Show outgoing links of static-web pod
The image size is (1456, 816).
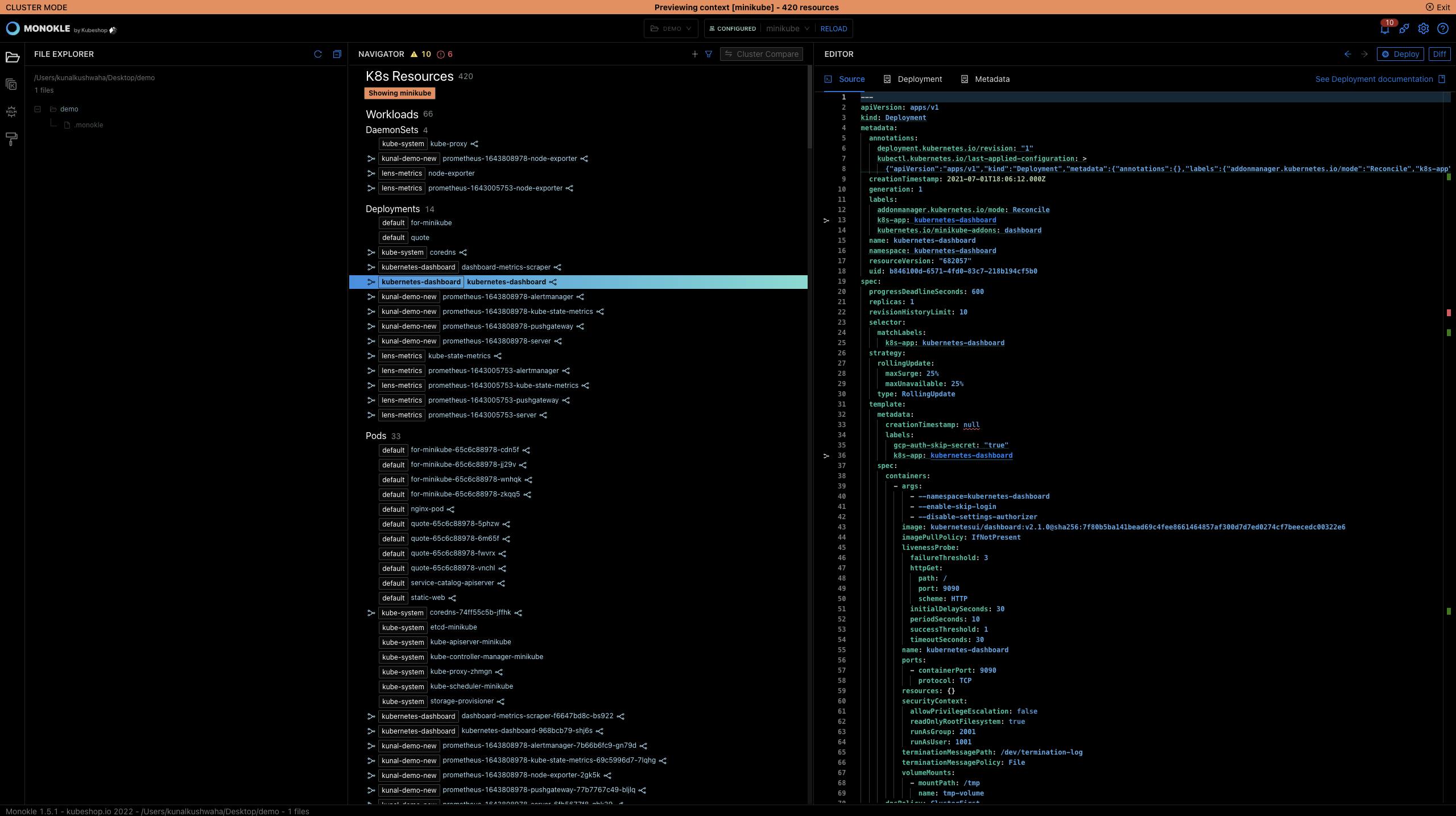tap(452, 598)
